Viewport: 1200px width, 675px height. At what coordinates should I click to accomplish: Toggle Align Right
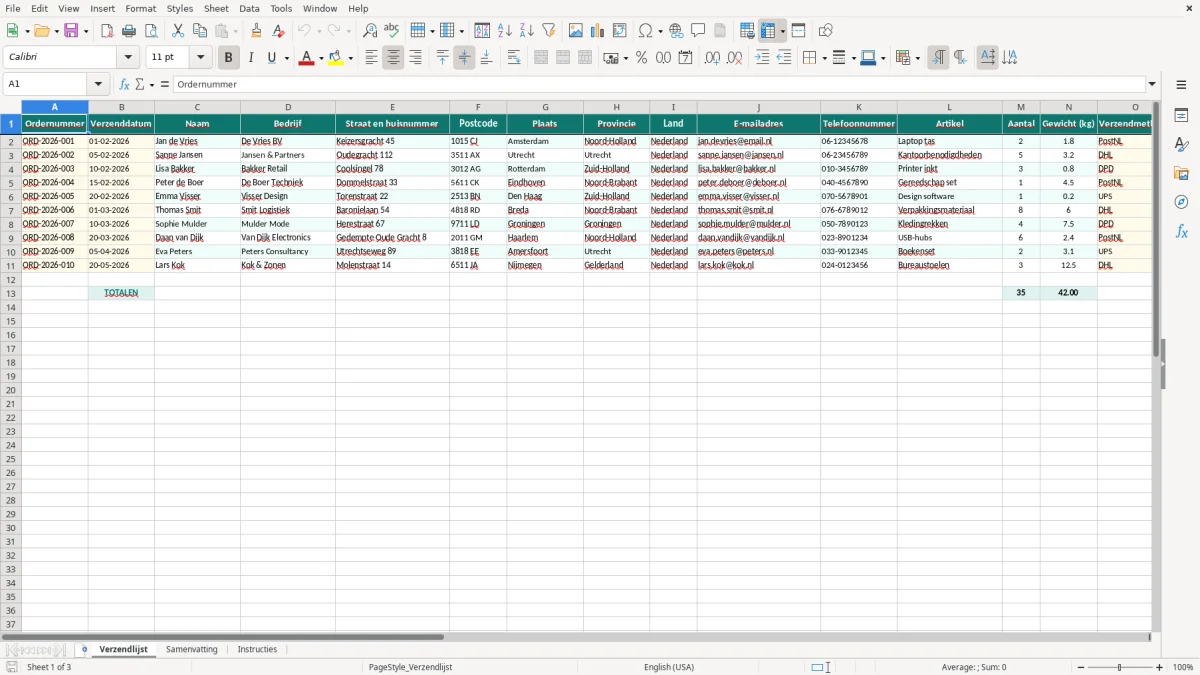[x=415, y=58]
